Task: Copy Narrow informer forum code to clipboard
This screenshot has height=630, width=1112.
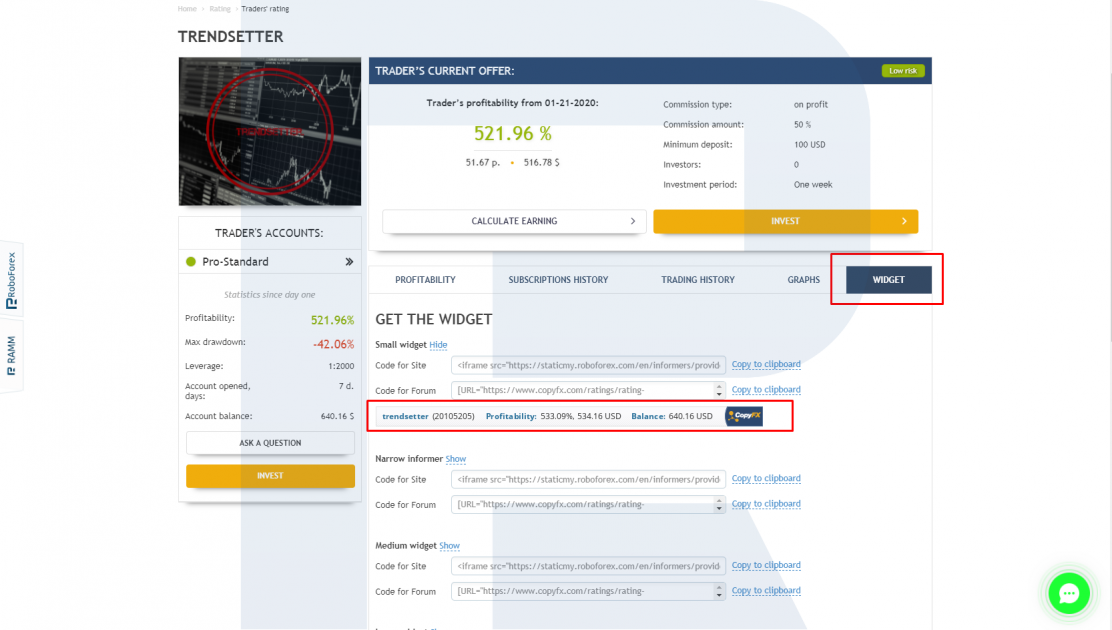Action: (766, 504)
